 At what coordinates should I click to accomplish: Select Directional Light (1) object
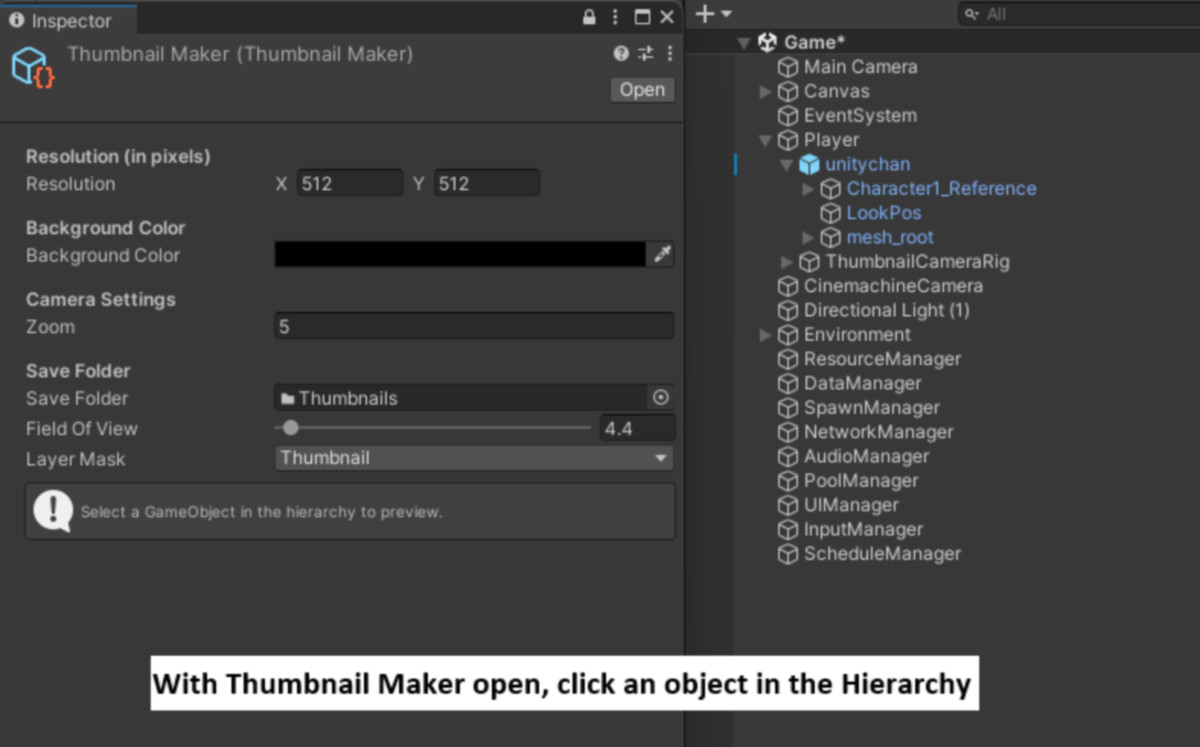886,310
